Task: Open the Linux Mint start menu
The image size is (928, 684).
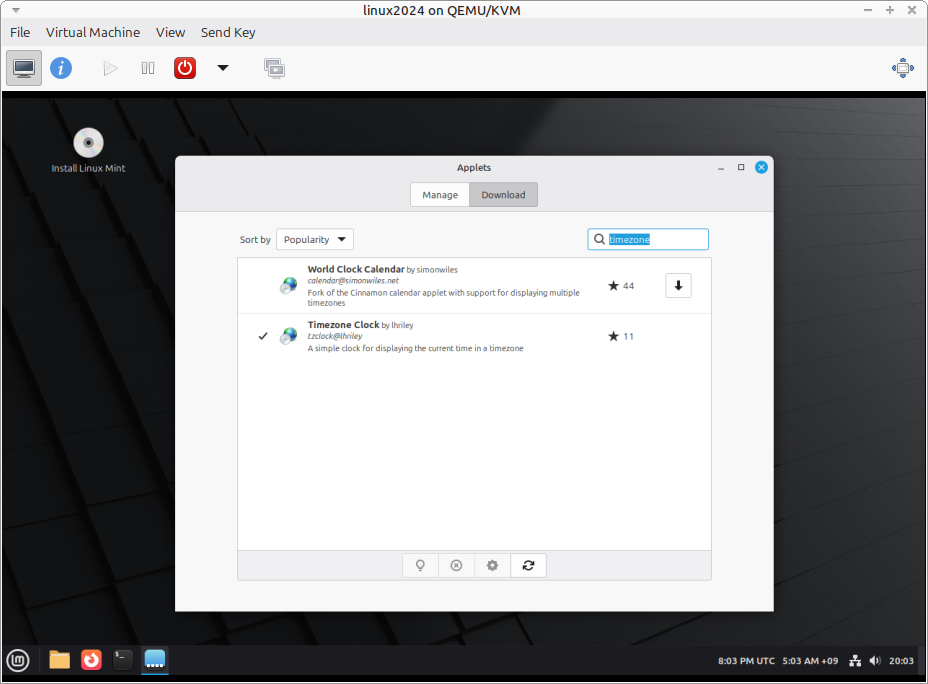Action: 18,660
